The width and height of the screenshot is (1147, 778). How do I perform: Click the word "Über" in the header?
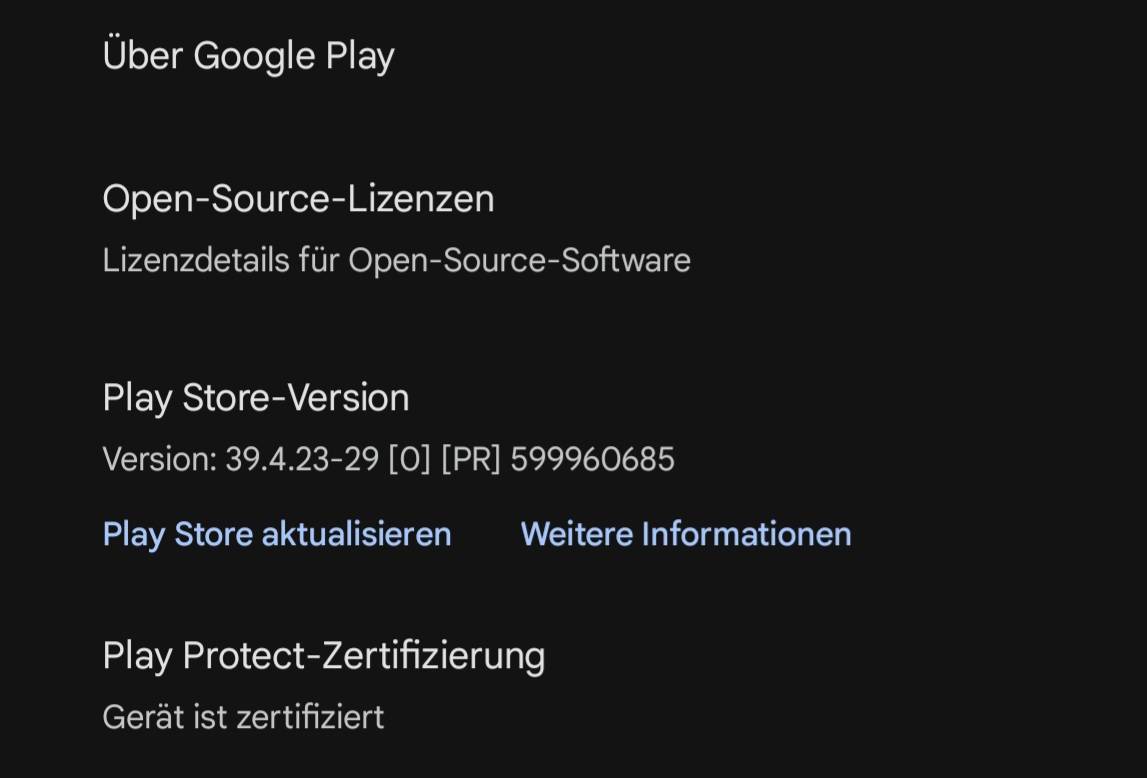142,56
